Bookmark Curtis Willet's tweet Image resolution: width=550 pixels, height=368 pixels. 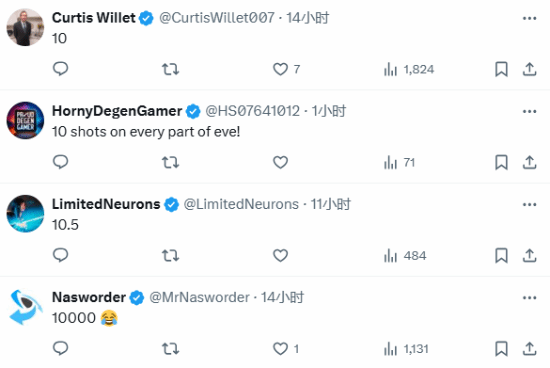pos(501,69)
